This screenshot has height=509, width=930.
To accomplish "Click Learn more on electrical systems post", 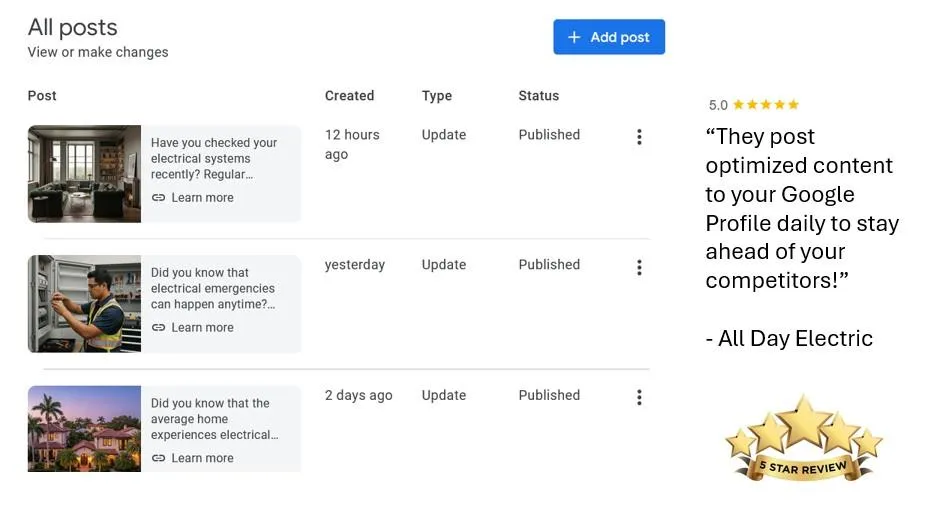I will pos(202,198).
